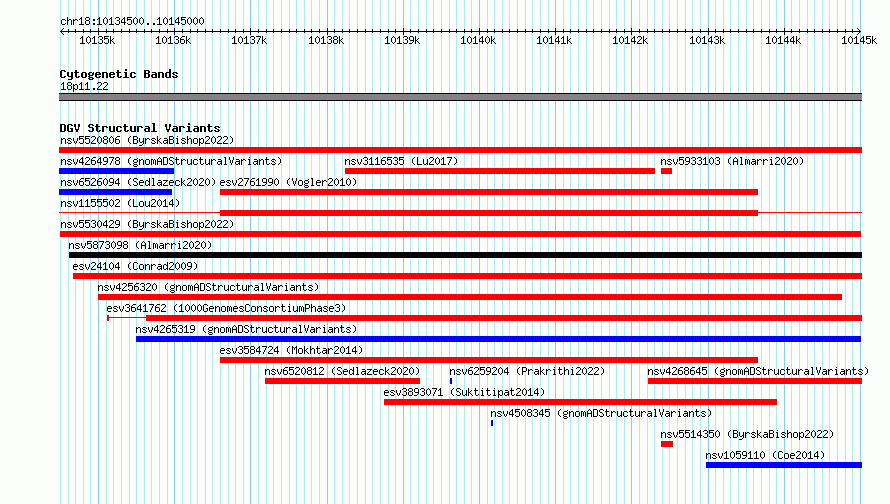Click the 10136k ruler tick label

click(x=173, y=40)
